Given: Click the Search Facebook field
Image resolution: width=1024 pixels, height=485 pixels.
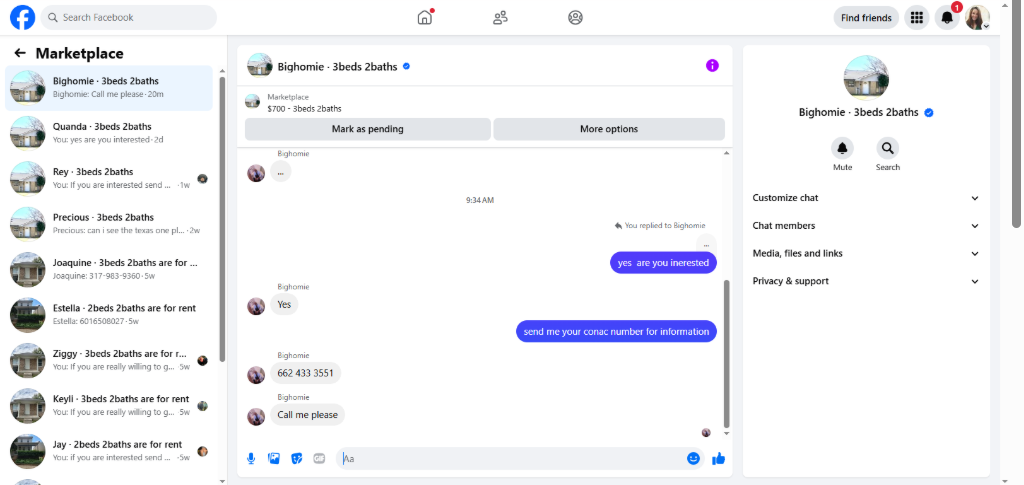Looking at the screenshot, I should (x=129, y=18).
